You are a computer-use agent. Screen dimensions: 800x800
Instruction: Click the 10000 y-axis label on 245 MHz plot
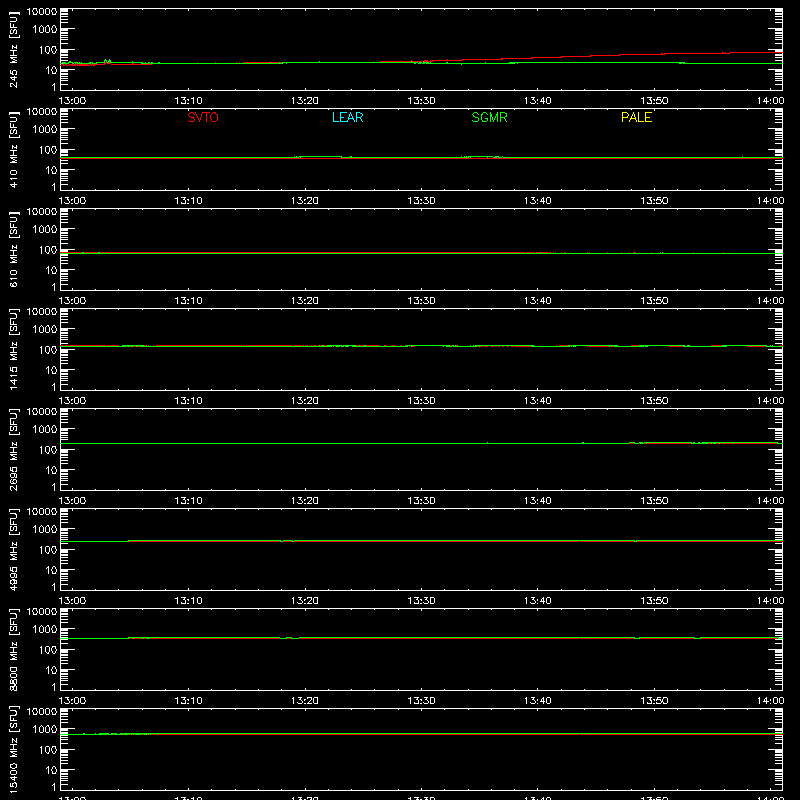tap(42, 12)
